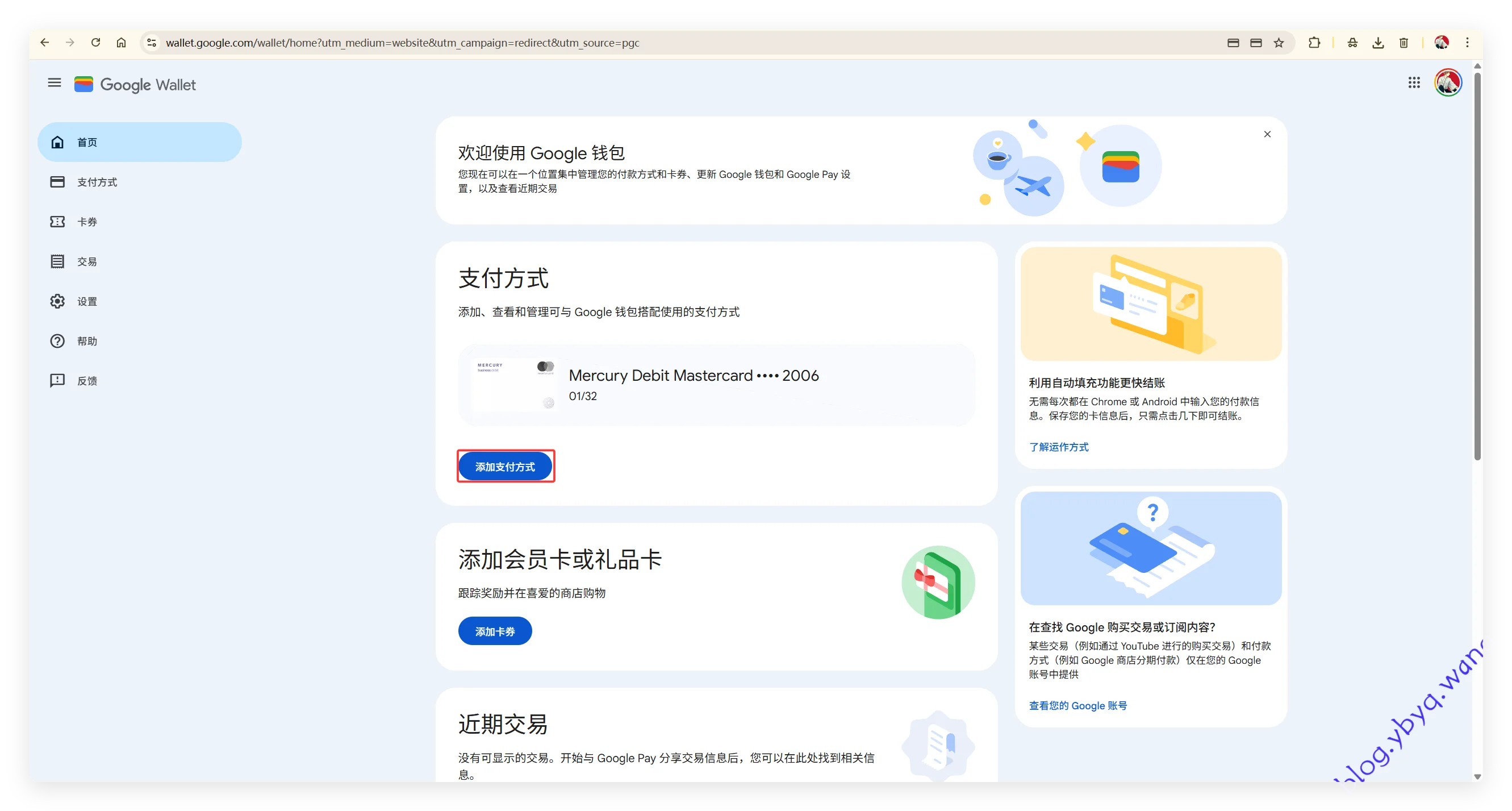Open the Chrome downloads icon
The height and width of the screenshot is (811, 1512).
point(1378,43)
